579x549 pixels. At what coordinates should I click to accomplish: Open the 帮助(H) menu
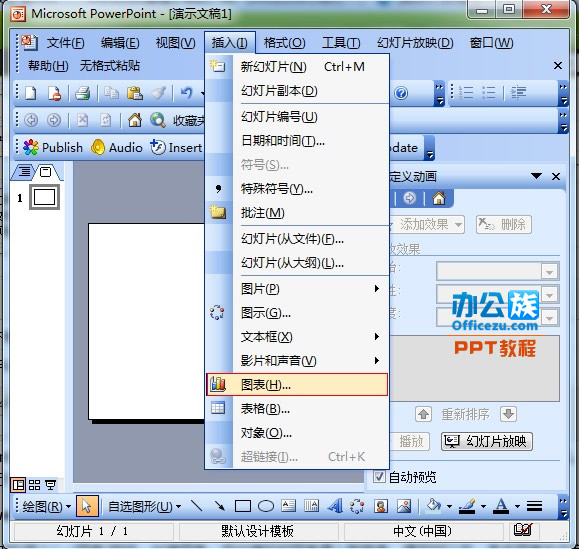coord(48,66)
